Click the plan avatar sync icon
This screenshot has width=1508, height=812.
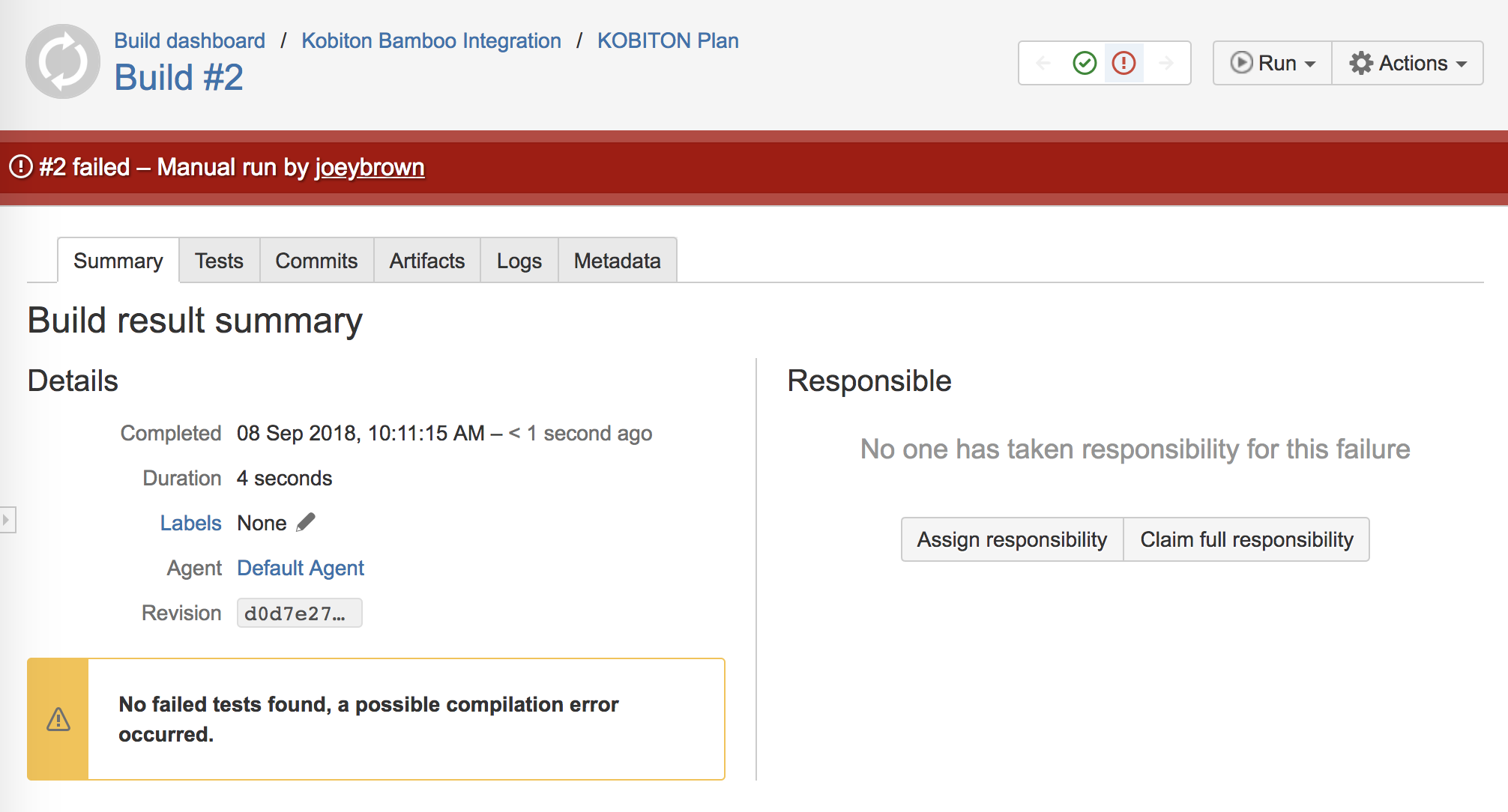point(63,61)
